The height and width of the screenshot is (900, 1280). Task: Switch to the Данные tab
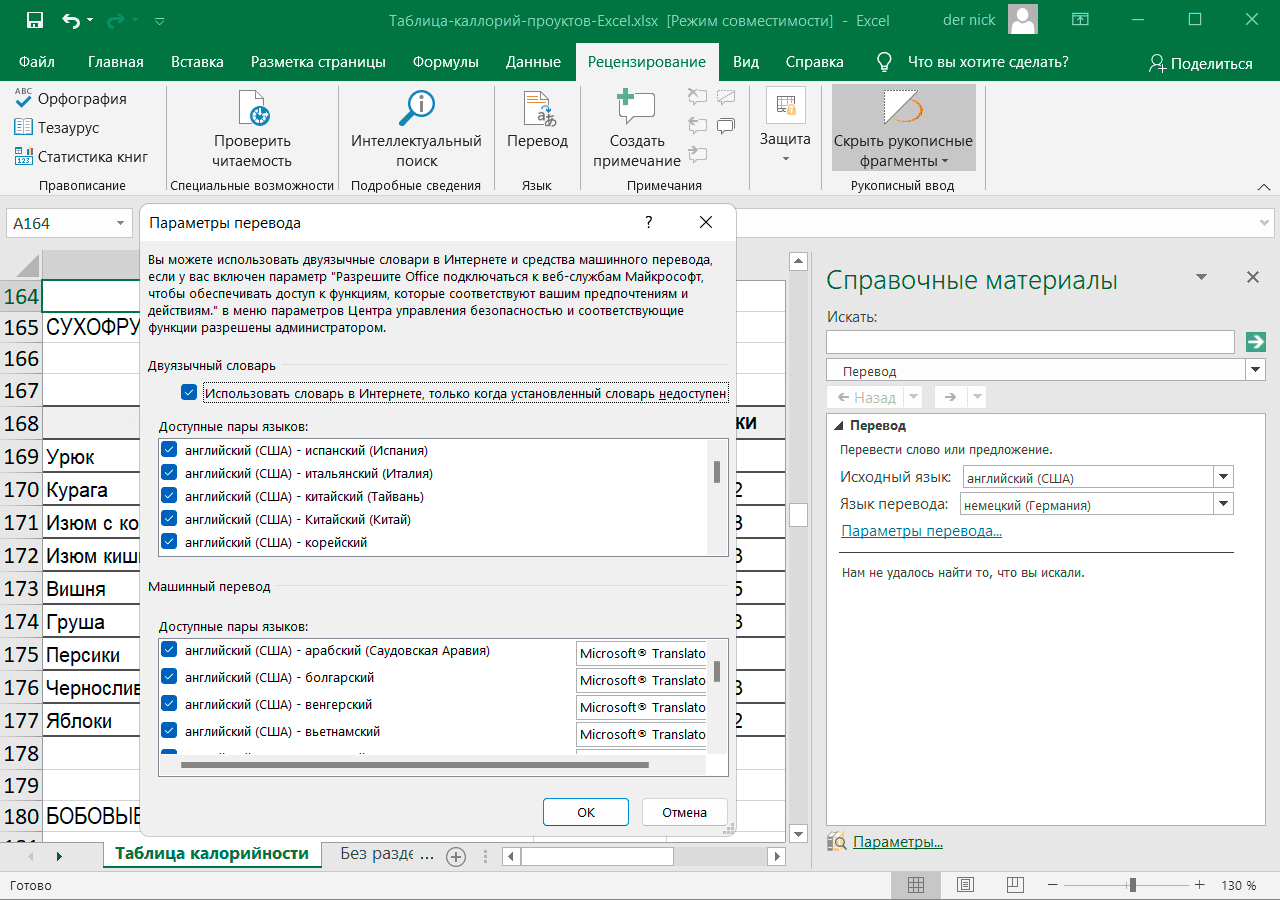pyautogui.click(x=533, y=62)
